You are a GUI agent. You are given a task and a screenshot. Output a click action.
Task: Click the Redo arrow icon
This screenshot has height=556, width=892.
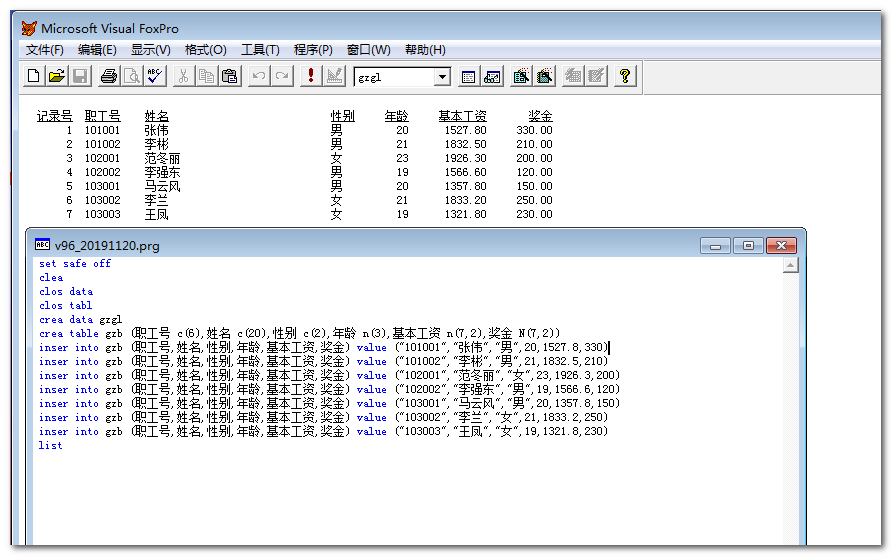tap(282, 76)
